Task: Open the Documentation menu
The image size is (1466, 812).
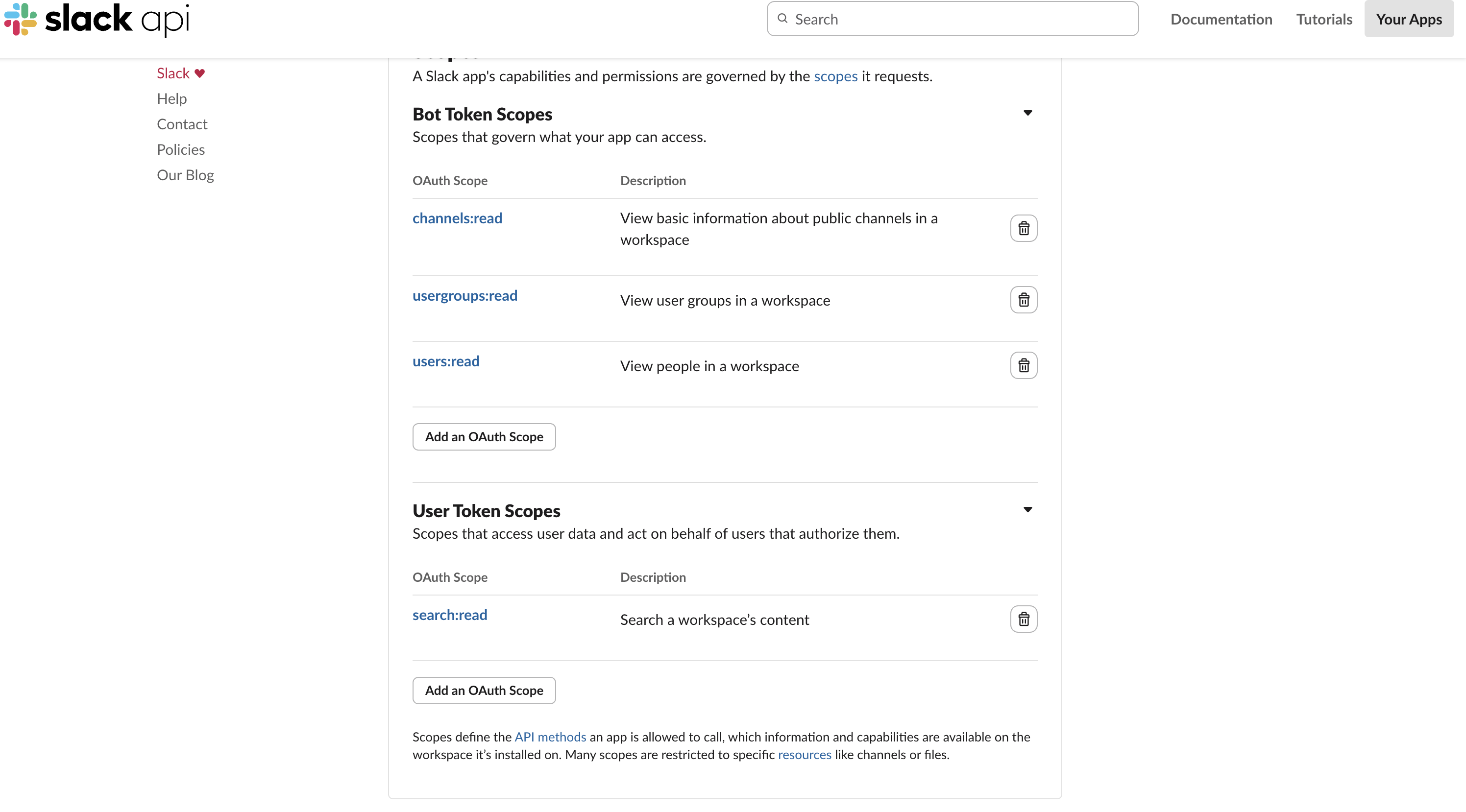Action: point(1221,20)
